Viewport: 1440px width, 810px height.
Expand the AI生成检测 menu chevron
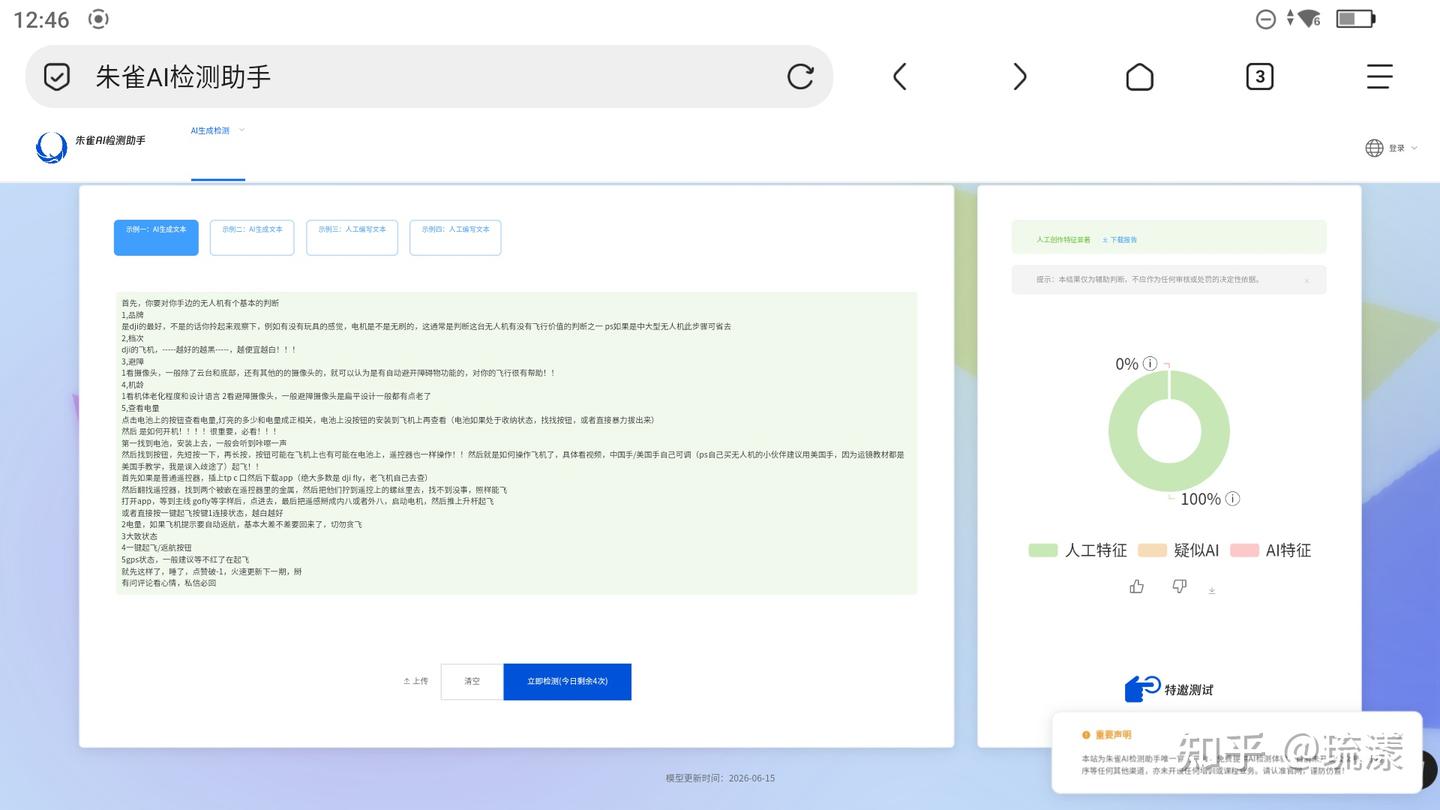pyautogui.click(x=241, y=130)
